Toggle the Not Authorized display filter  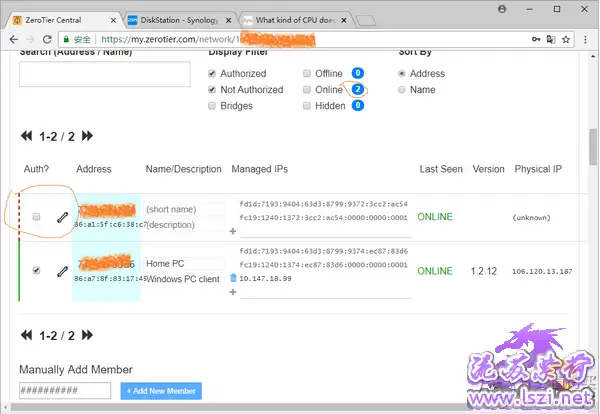[212, 89]
